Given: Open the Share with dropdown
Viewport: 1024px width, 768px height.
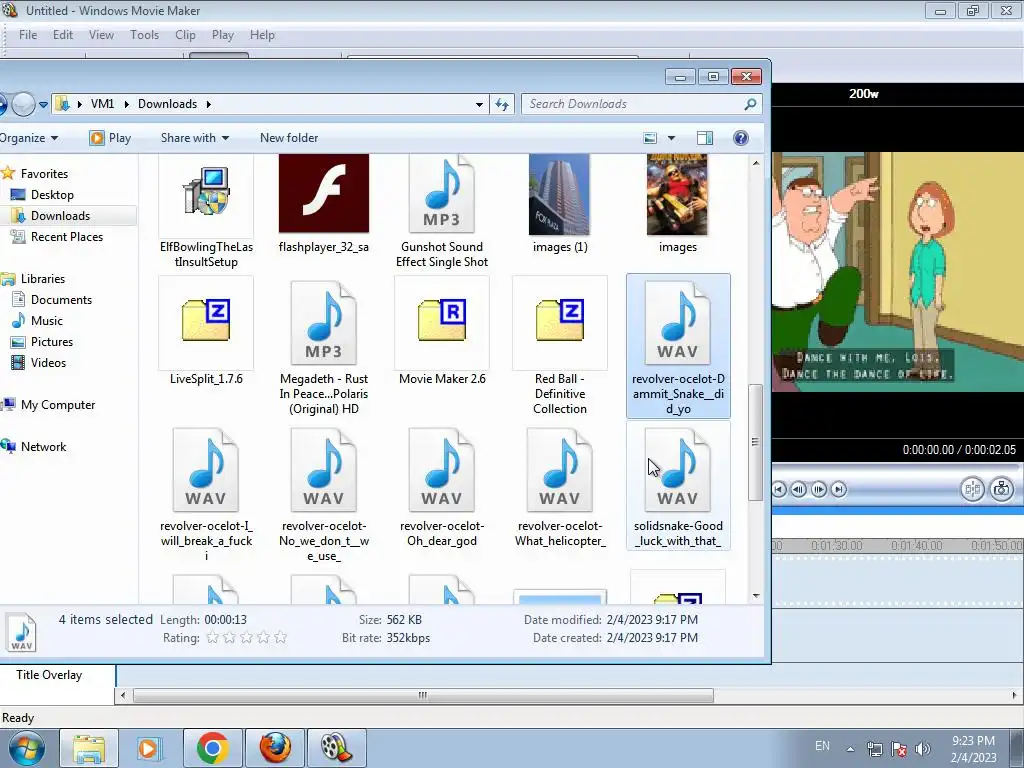Looking at the screenshot, I should (x=195, y=138).
